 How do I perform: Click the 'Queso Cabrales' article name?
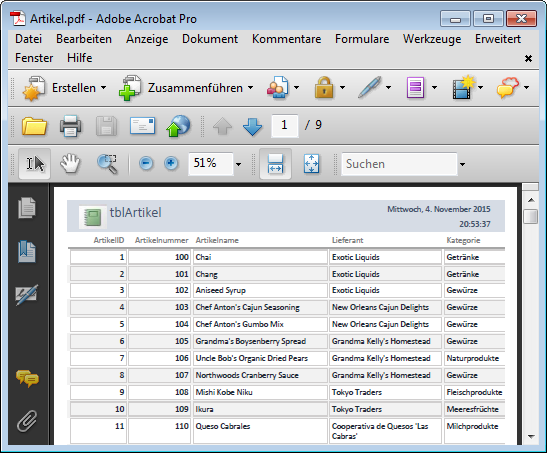click(x=223, y=426)
